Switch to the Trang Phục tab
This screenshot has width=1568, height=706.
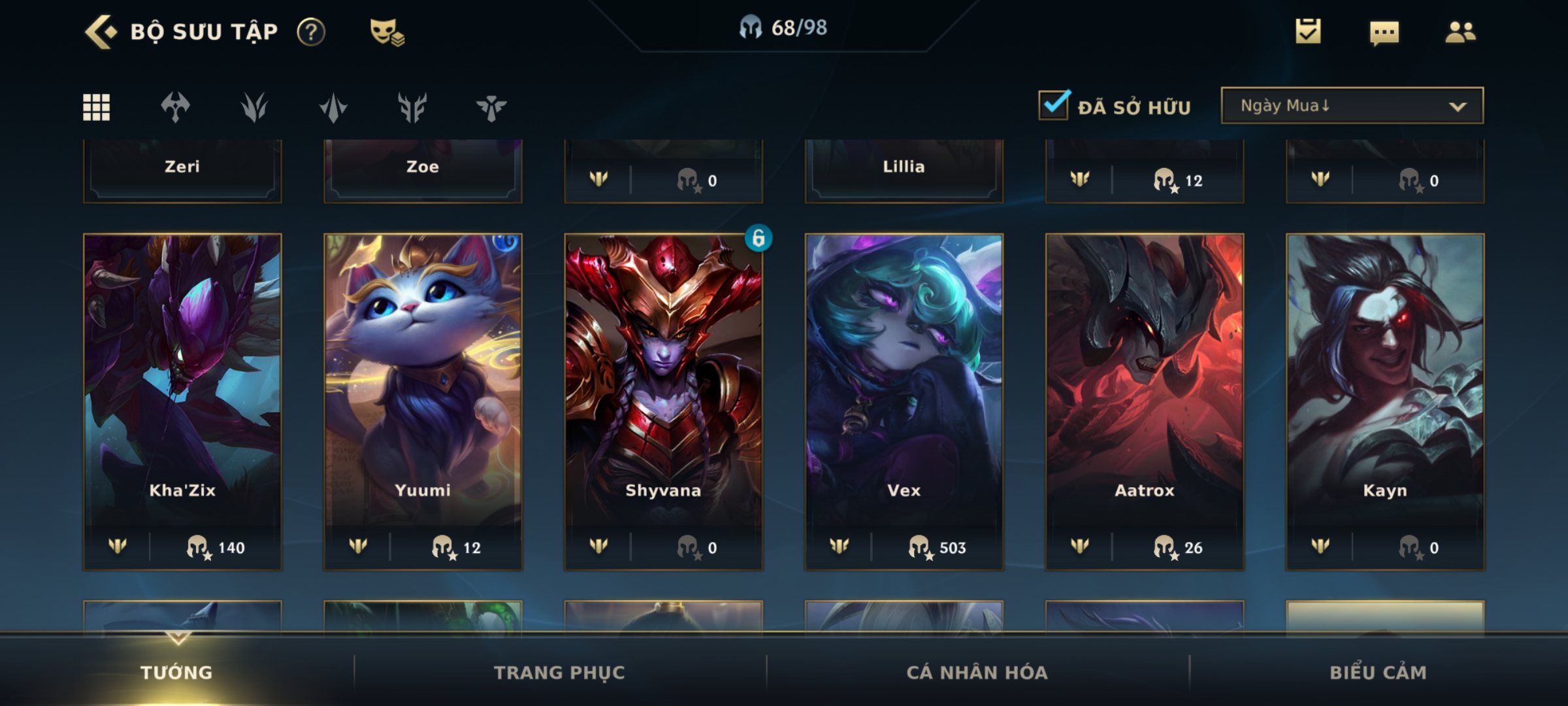tap(559, 672)
